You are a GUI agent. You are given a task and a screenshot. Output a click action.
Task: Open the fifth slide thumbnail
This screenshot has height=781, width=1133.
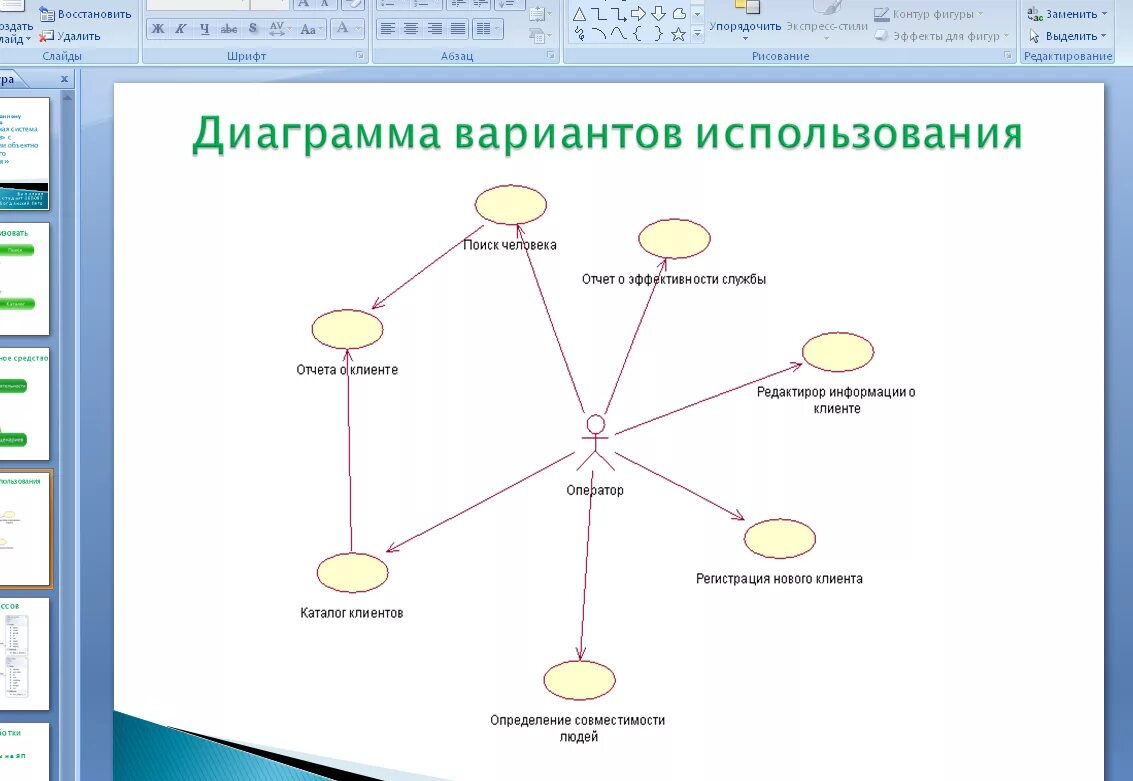click(x=24, y=654)
